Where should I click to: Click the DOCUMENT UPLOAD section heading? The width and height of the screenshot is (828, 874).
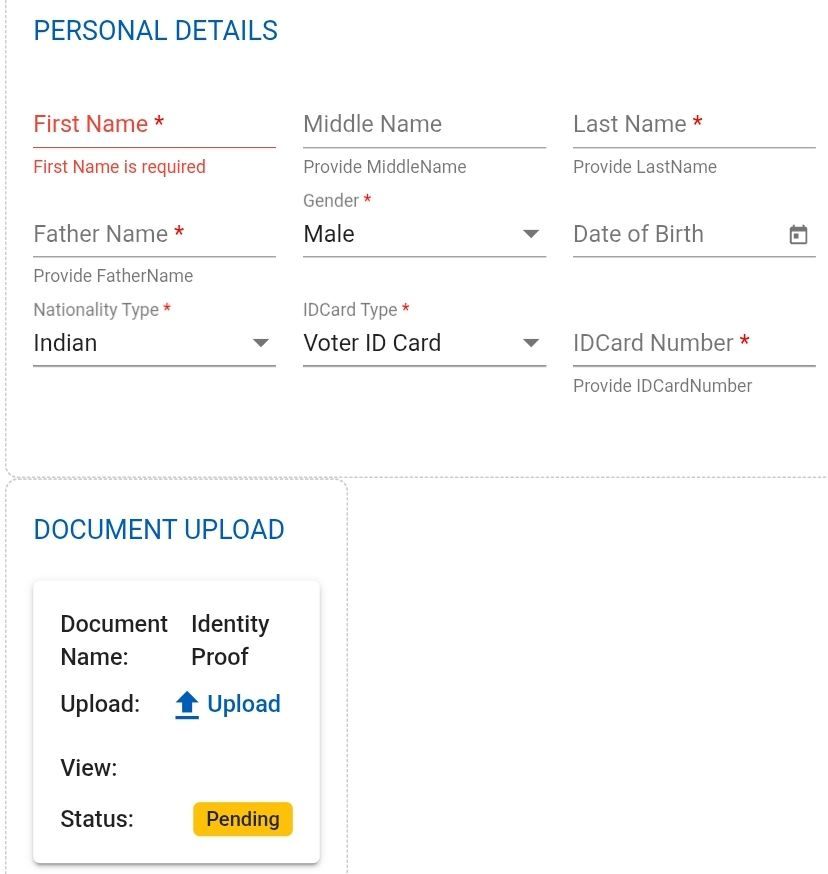pos(159,530)
